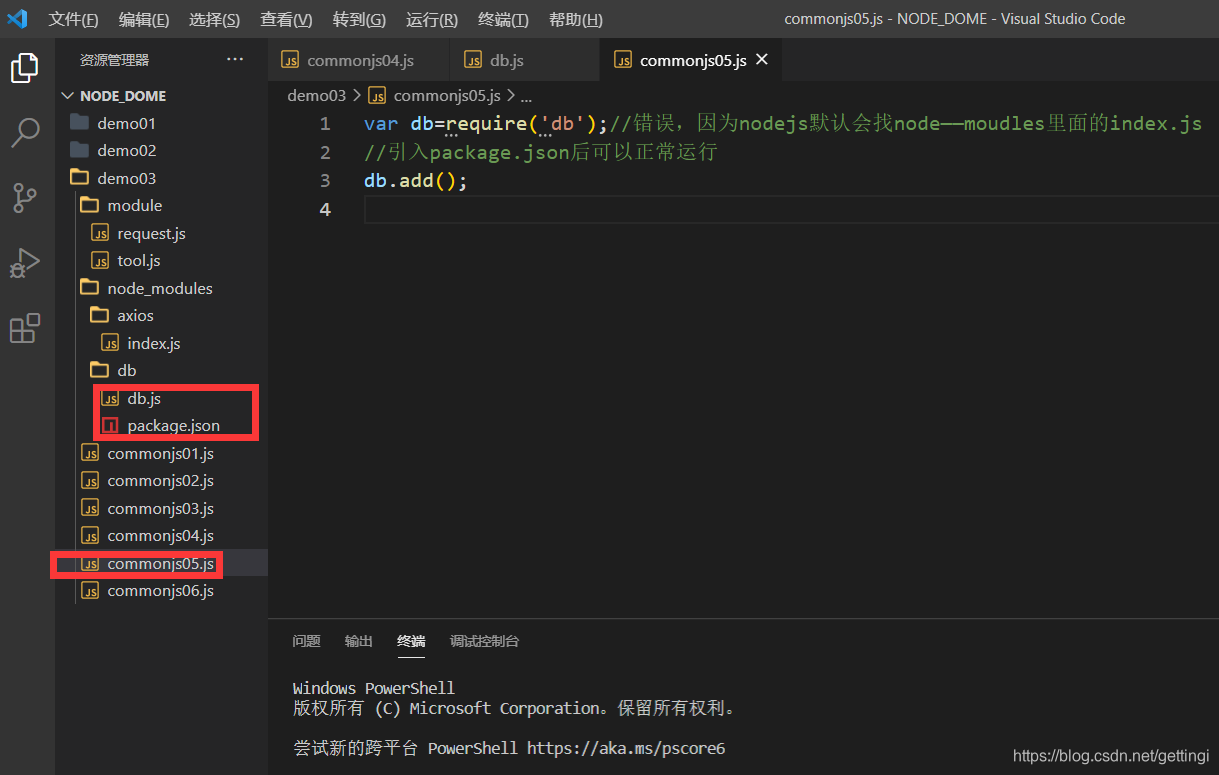This screenshot has height=775, width=1219.
Task: Open commonjs03.js in the explorer
Action: pos(161,508)
